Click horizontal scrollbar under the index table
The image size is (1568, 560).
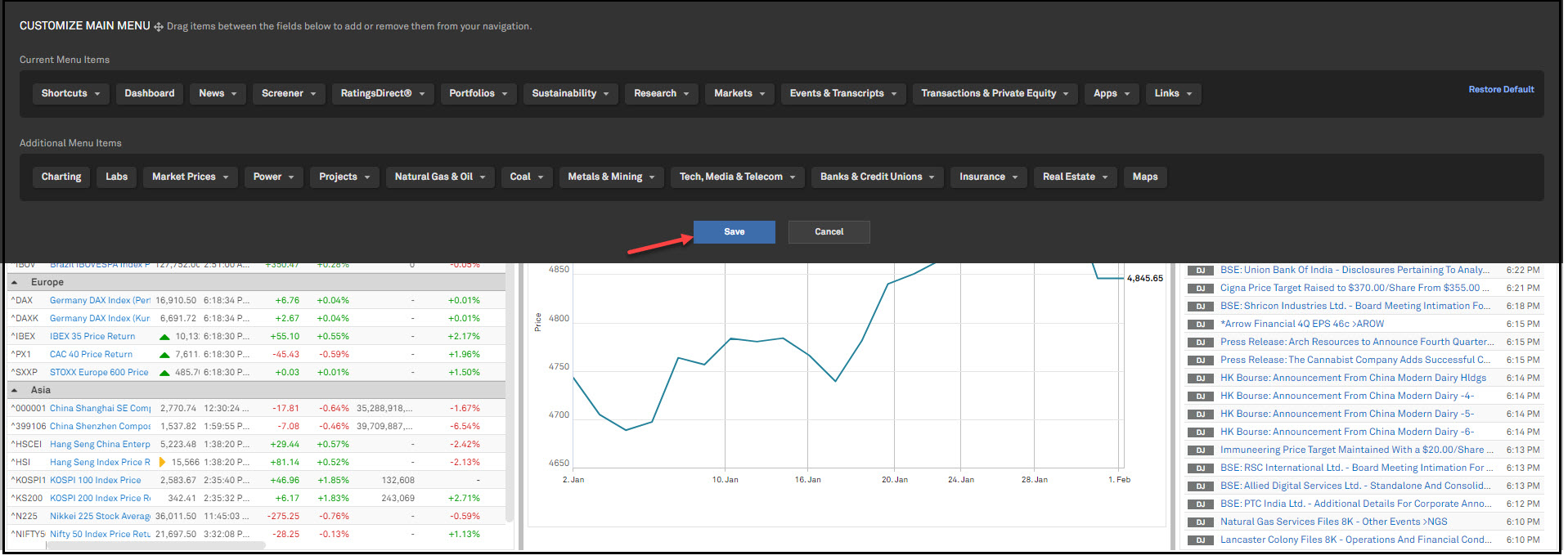(x=155, y=546)
